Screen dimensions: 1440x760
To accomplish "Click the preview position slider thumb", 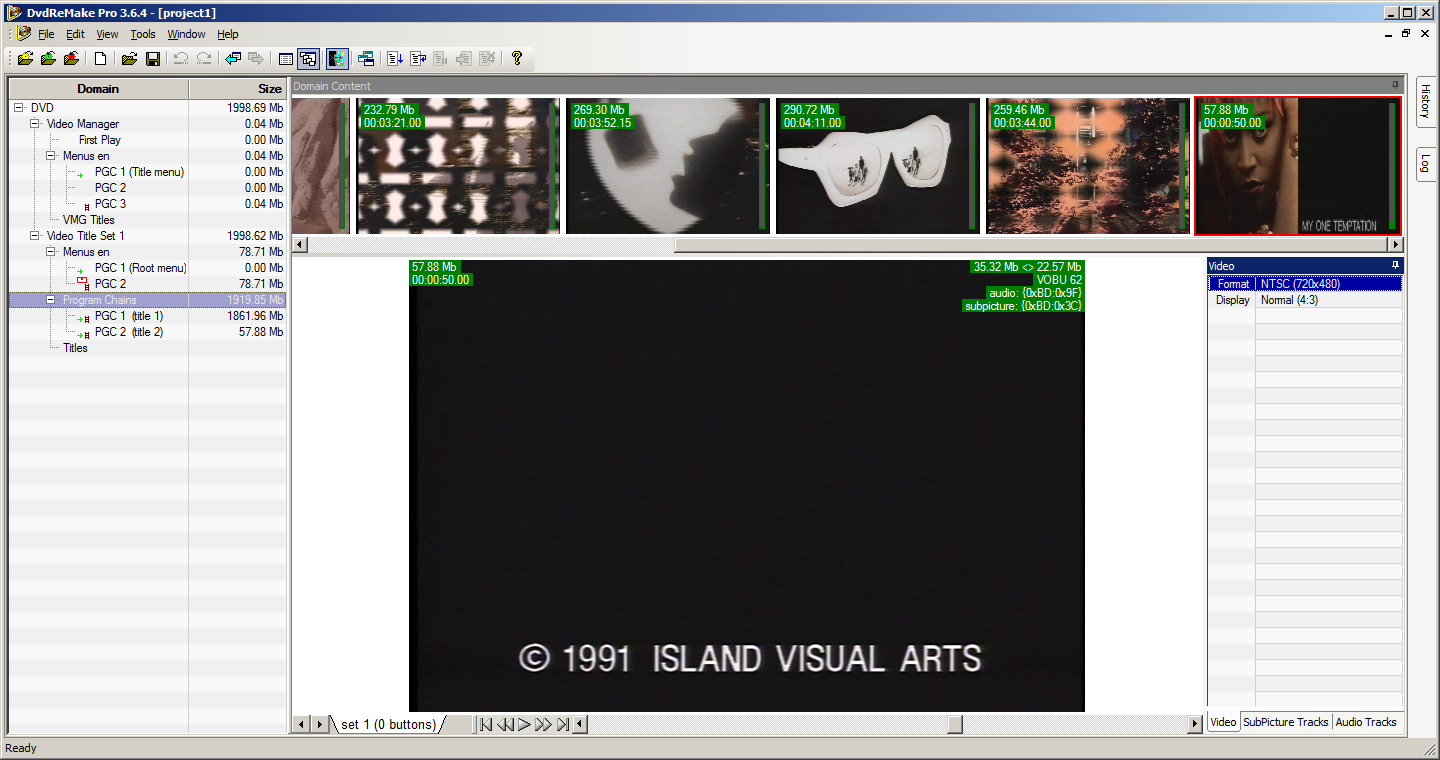I will pos(955,724).
